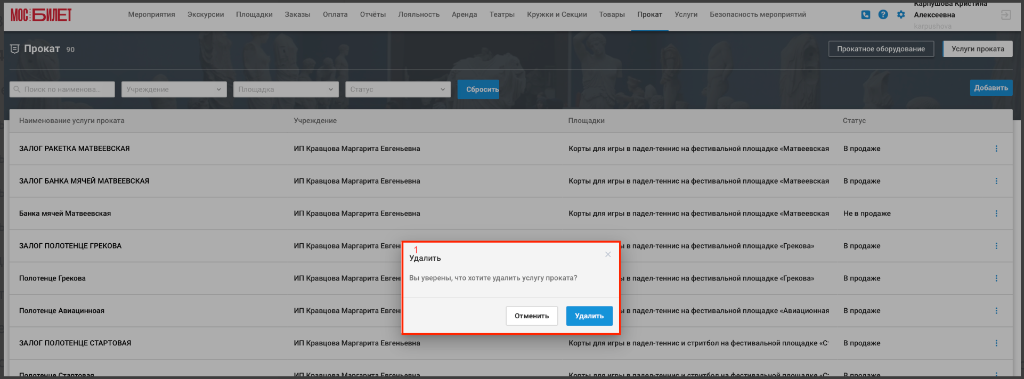Screen dimensions: 1024x379
Task: Open three-dot menu for Полотенце Авиационная
Action: pos(997,310)
